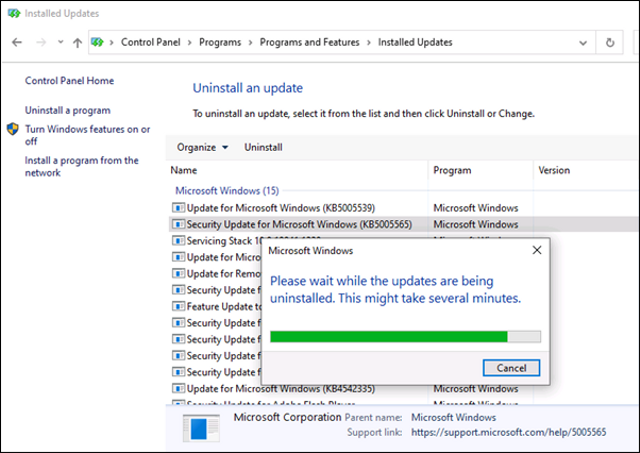Screen dimensions: 640x453
Task: Click the Installed Updates title bar icon
Action: tap(14, 13)
